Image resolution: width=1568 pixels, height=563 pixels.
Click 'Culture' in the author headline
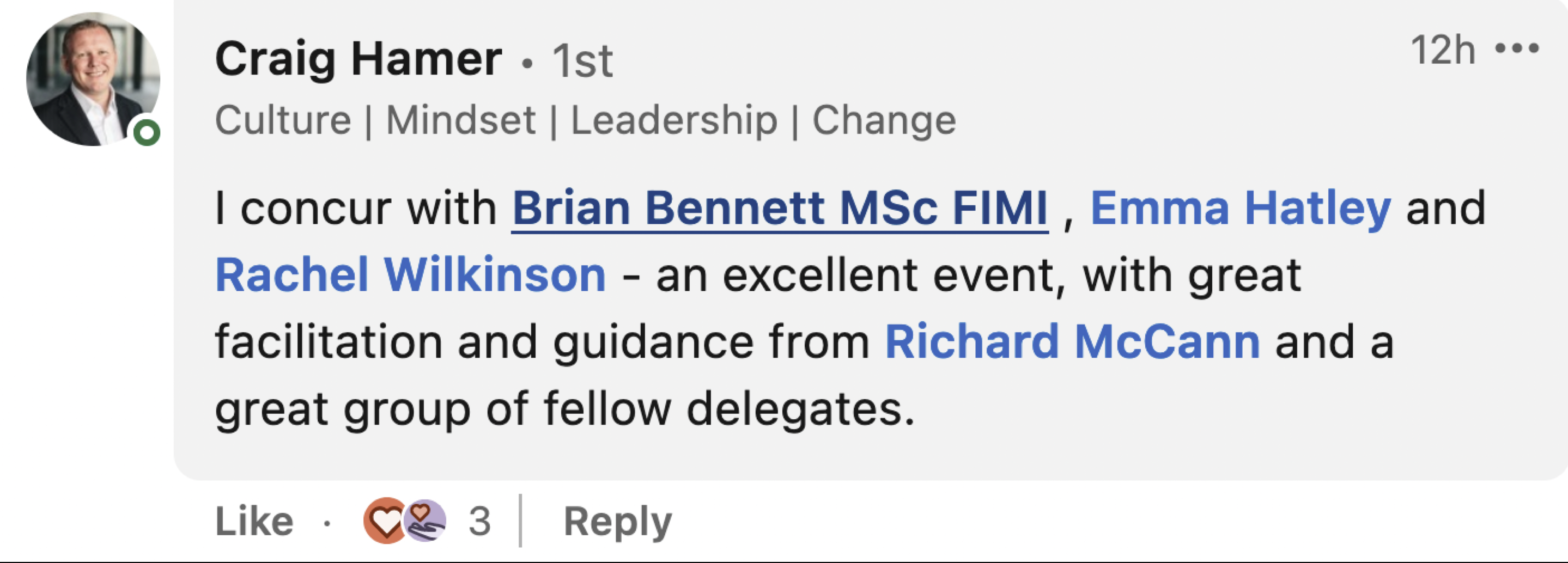click(283, 120)
